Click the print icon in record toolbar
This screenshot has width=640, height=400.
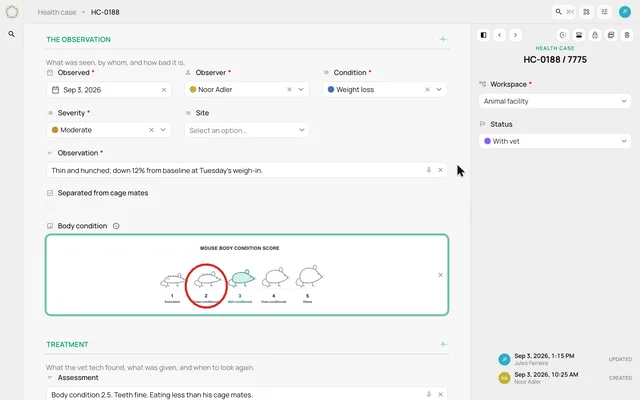coord(579,35)
